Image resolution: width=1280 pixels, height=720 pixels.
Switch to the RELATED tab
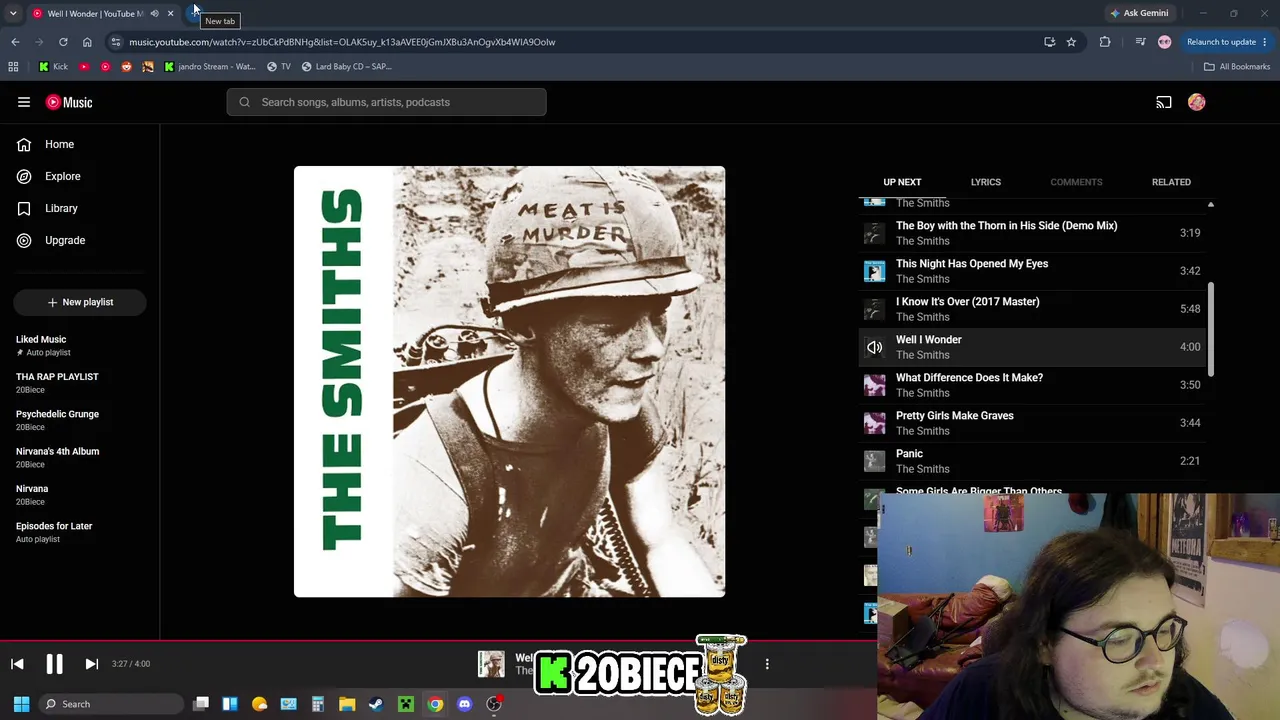[x=1171, y=182]
